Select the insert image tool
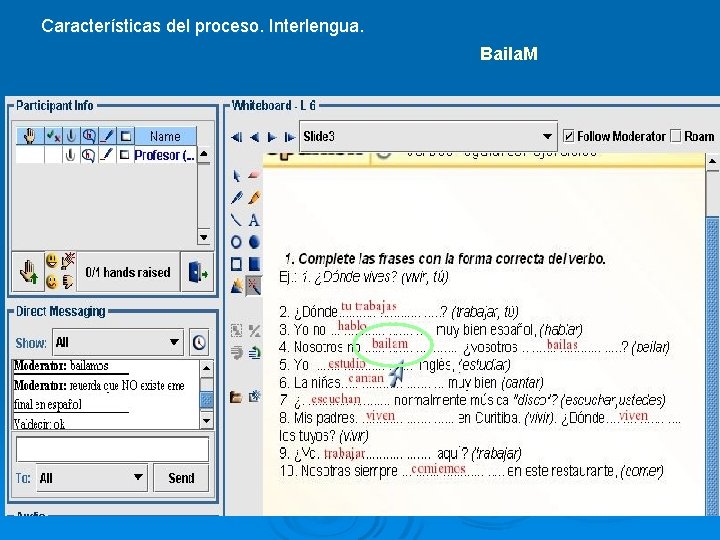The width and height of the screenshot is (720, 540). 236,286
